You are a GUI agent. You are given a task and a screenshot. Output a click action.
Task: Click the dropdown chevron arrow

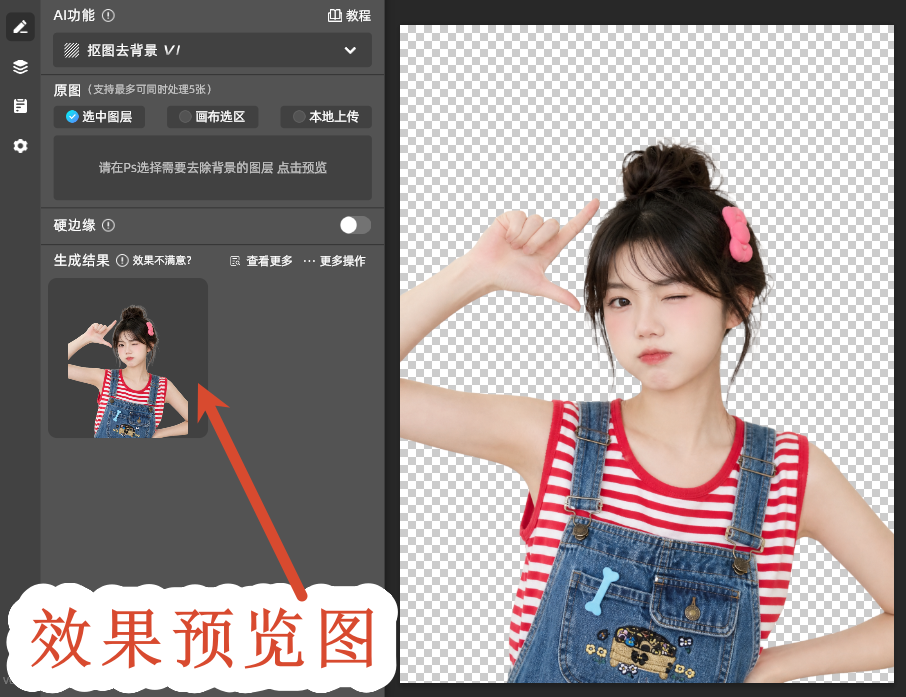point(350,50)
